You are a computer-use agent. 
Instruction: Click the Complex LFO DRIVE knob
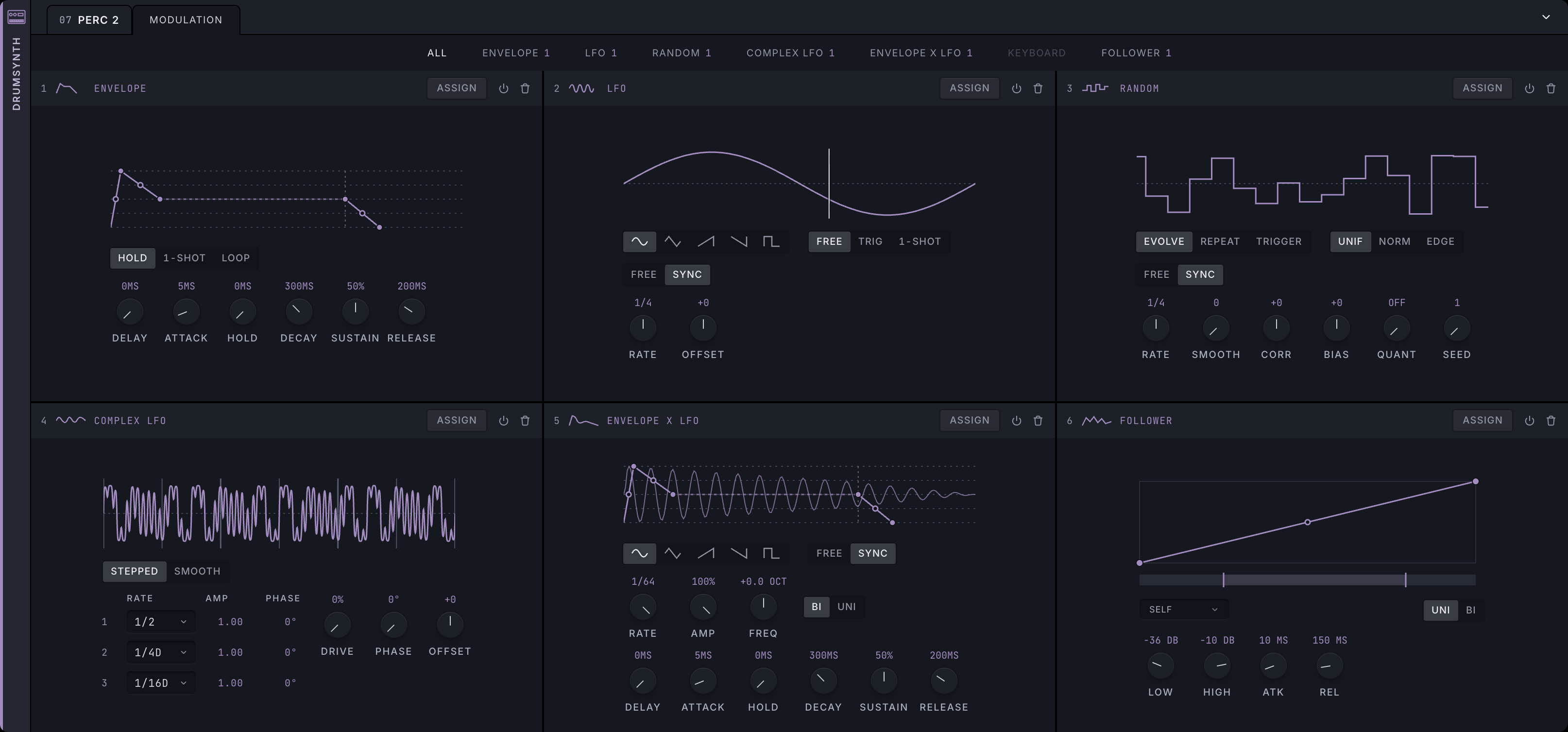pyautogui.click(x=337, y=625)
